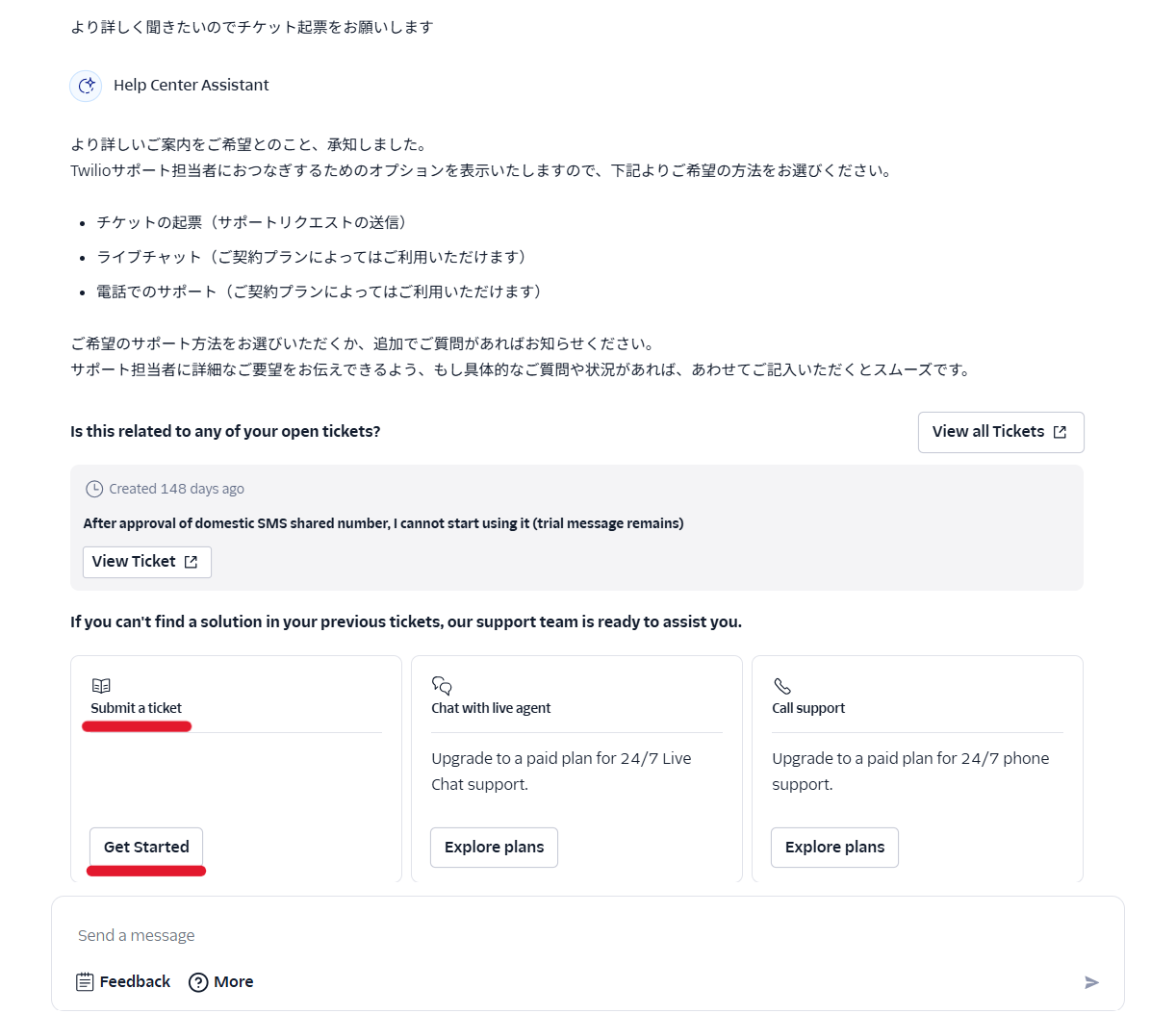Click the clock icon beside Created 148 days ago
Image resolution: width=1176 pixels, height=1014 pixels.
click(94, 489)
